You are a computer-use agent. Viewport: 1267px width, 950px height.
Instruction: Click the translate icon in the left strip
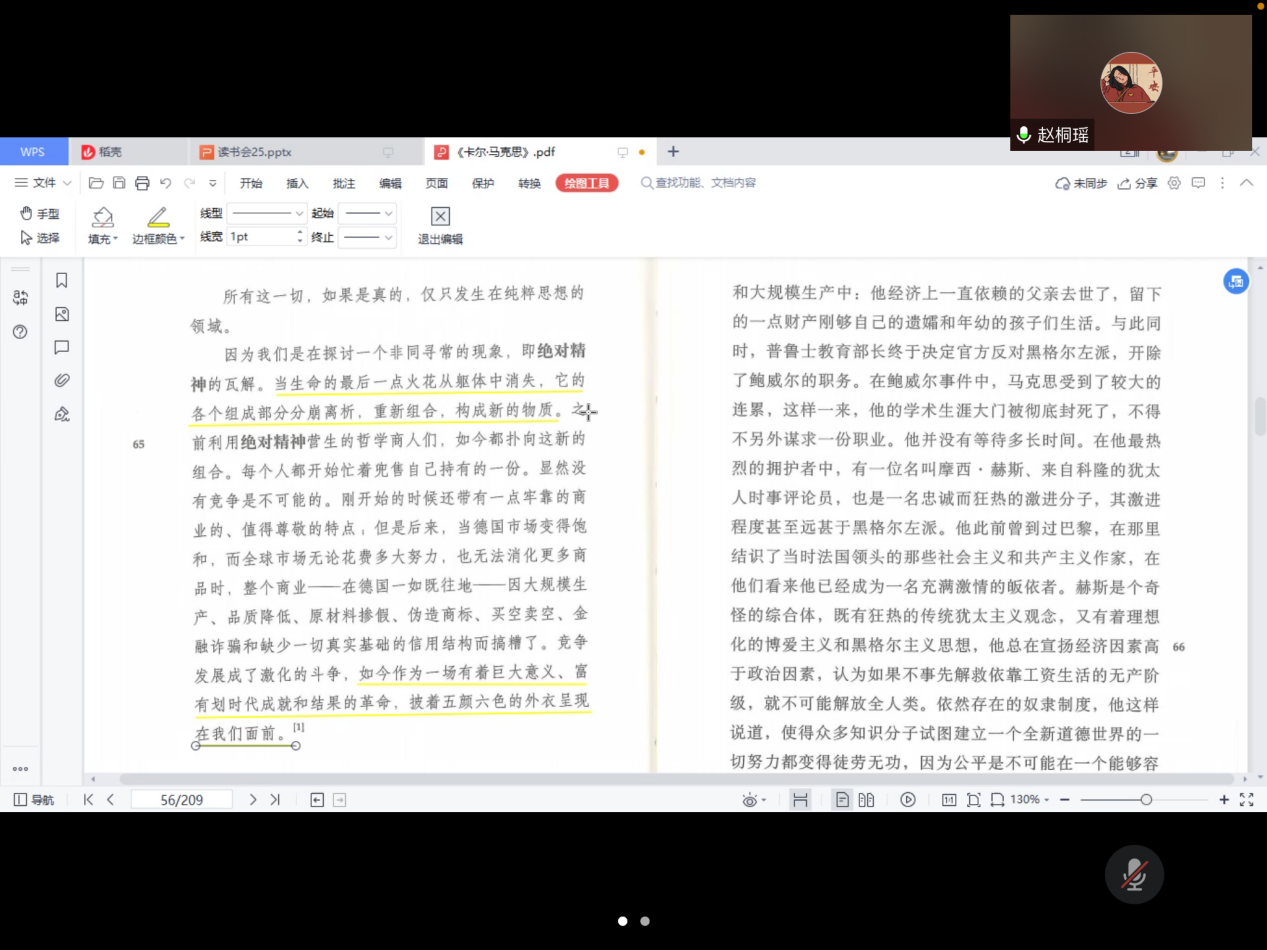click(x=20, y=297)
